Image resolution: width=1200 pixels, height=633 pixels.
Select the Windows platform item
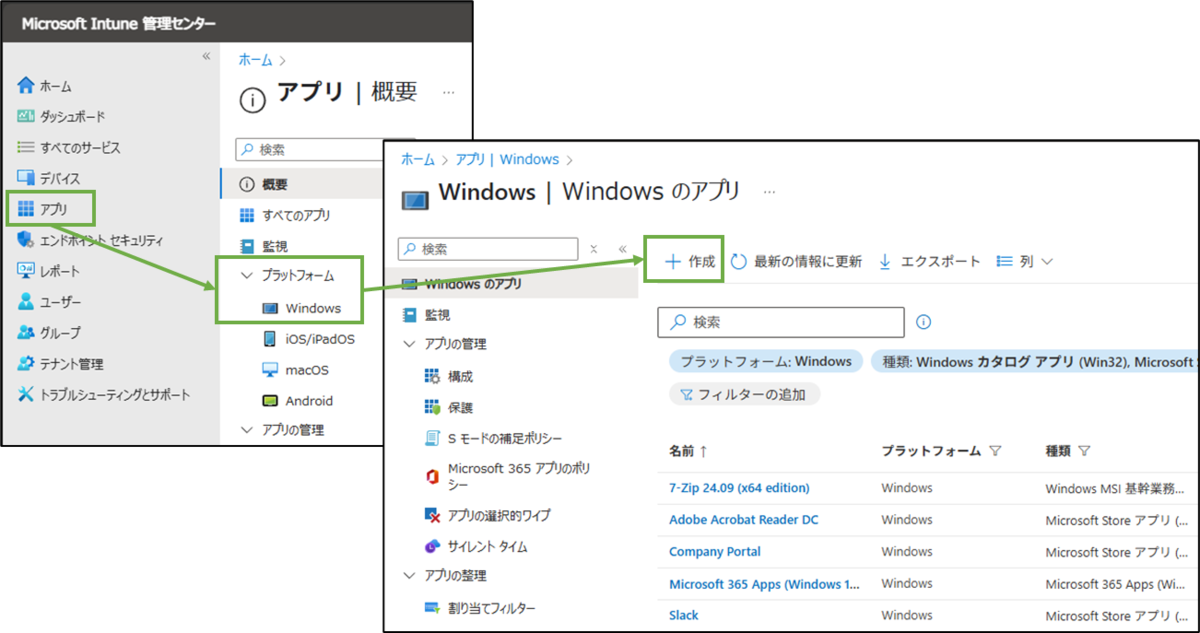point(301,308)
